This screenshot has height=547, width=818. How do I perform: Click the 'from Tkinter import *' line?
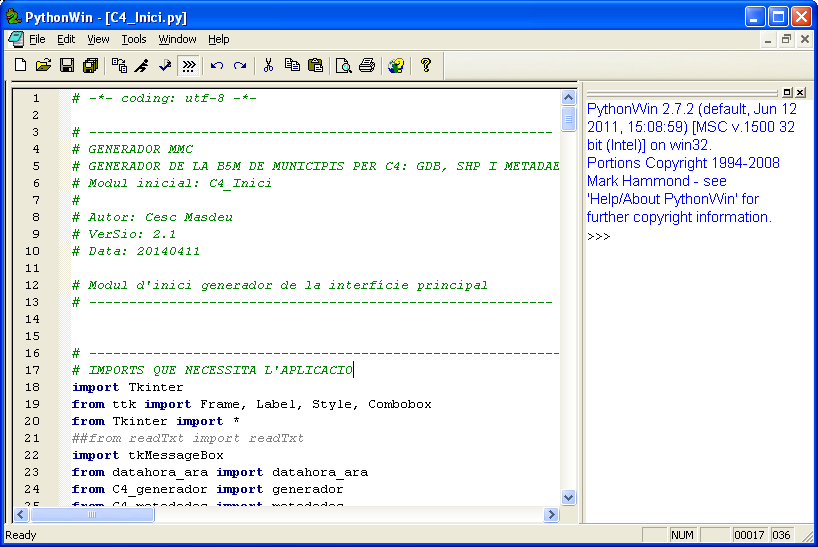point(156,421)
